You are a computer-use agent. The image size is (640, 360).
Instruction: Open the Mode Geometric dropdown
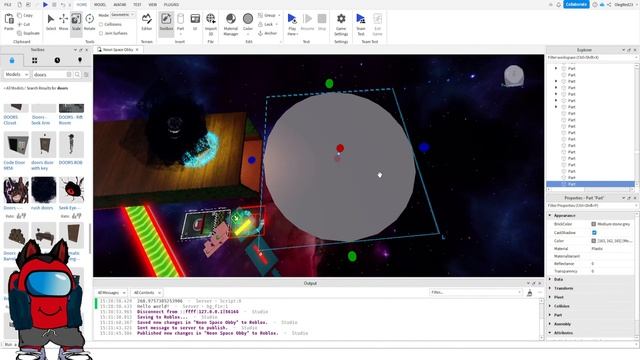tap(122, 15)
